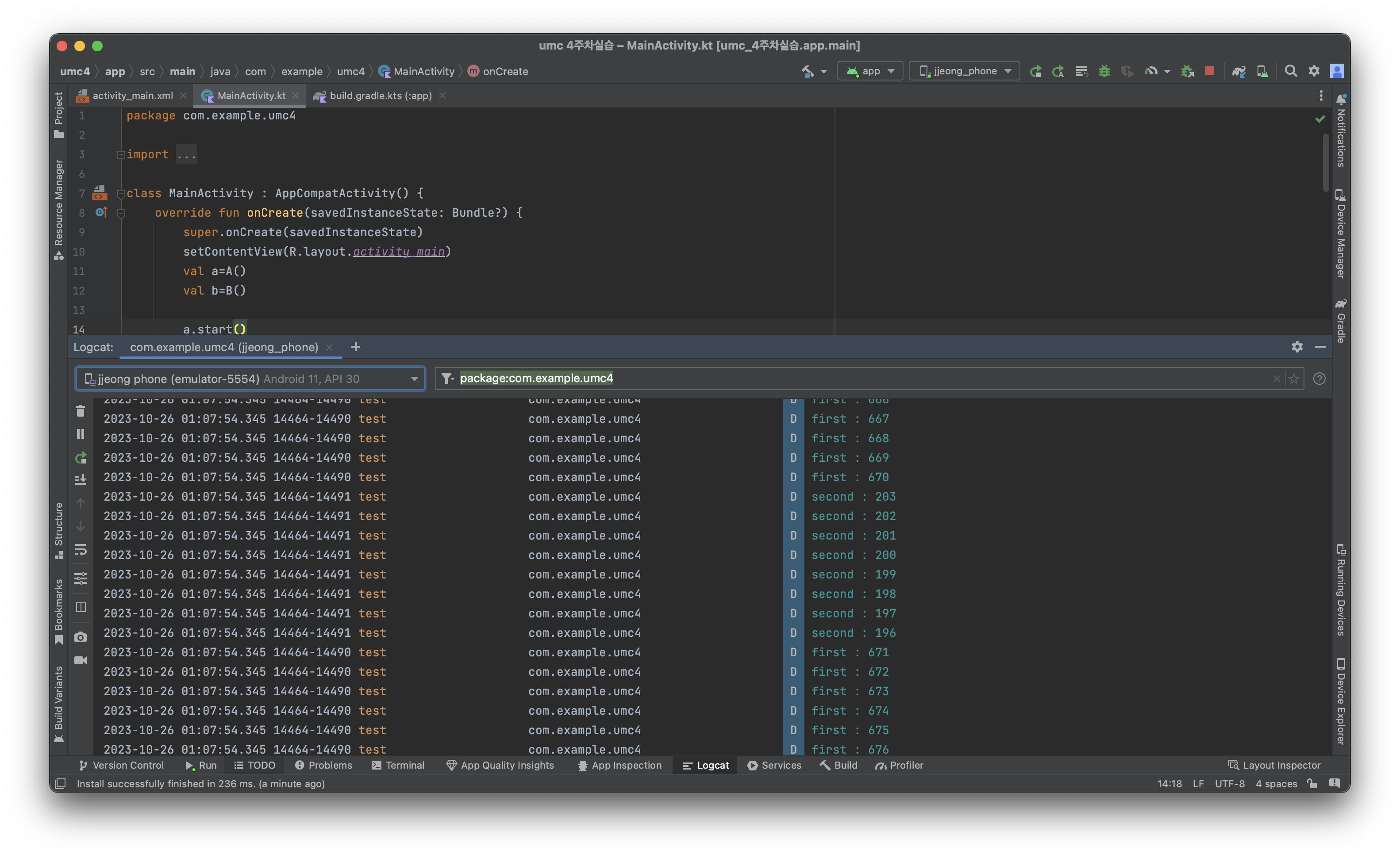
Task: Click Apply Changes and Restart Activity
Action: (x=1058, y=71)
